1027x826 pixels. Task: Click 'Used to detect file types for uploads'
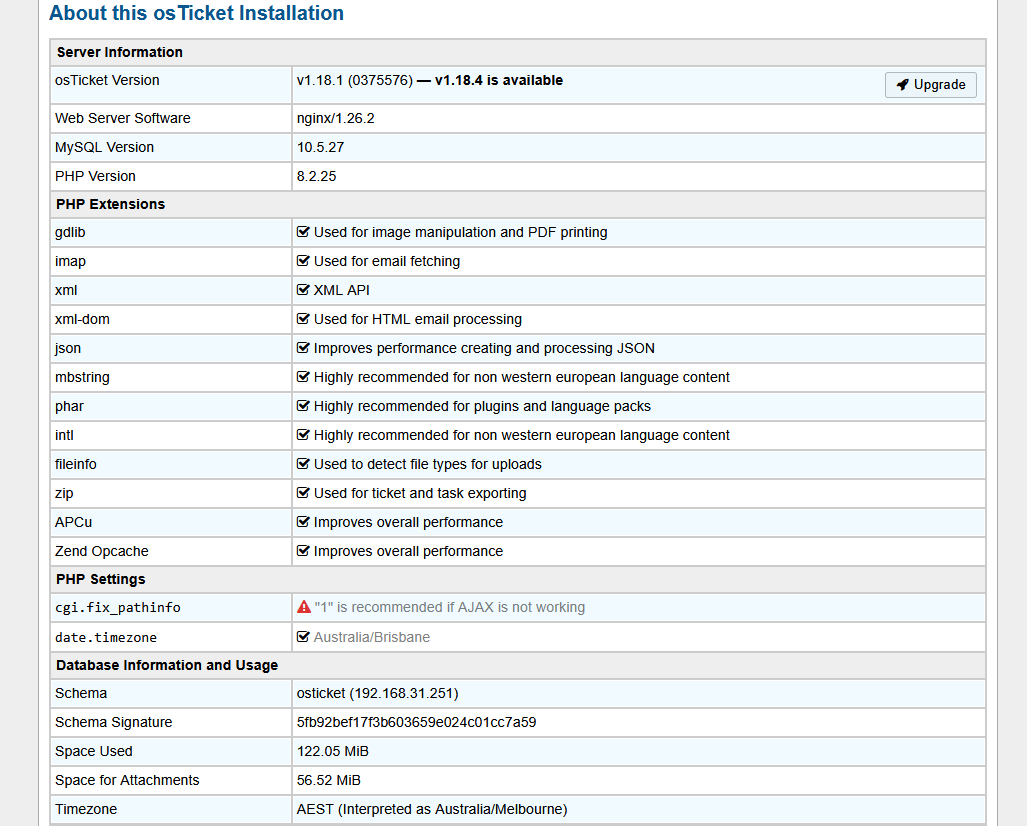pyautogui.click(x=427, y=464)
